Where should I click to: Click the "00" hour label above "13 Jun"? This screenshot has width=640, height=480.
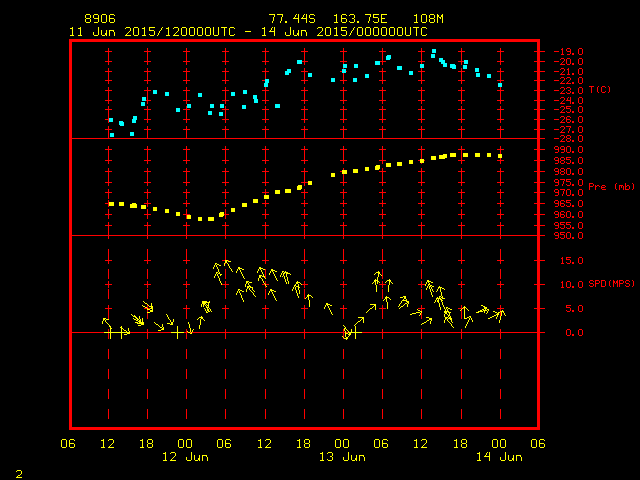click(x=342, y=444)
